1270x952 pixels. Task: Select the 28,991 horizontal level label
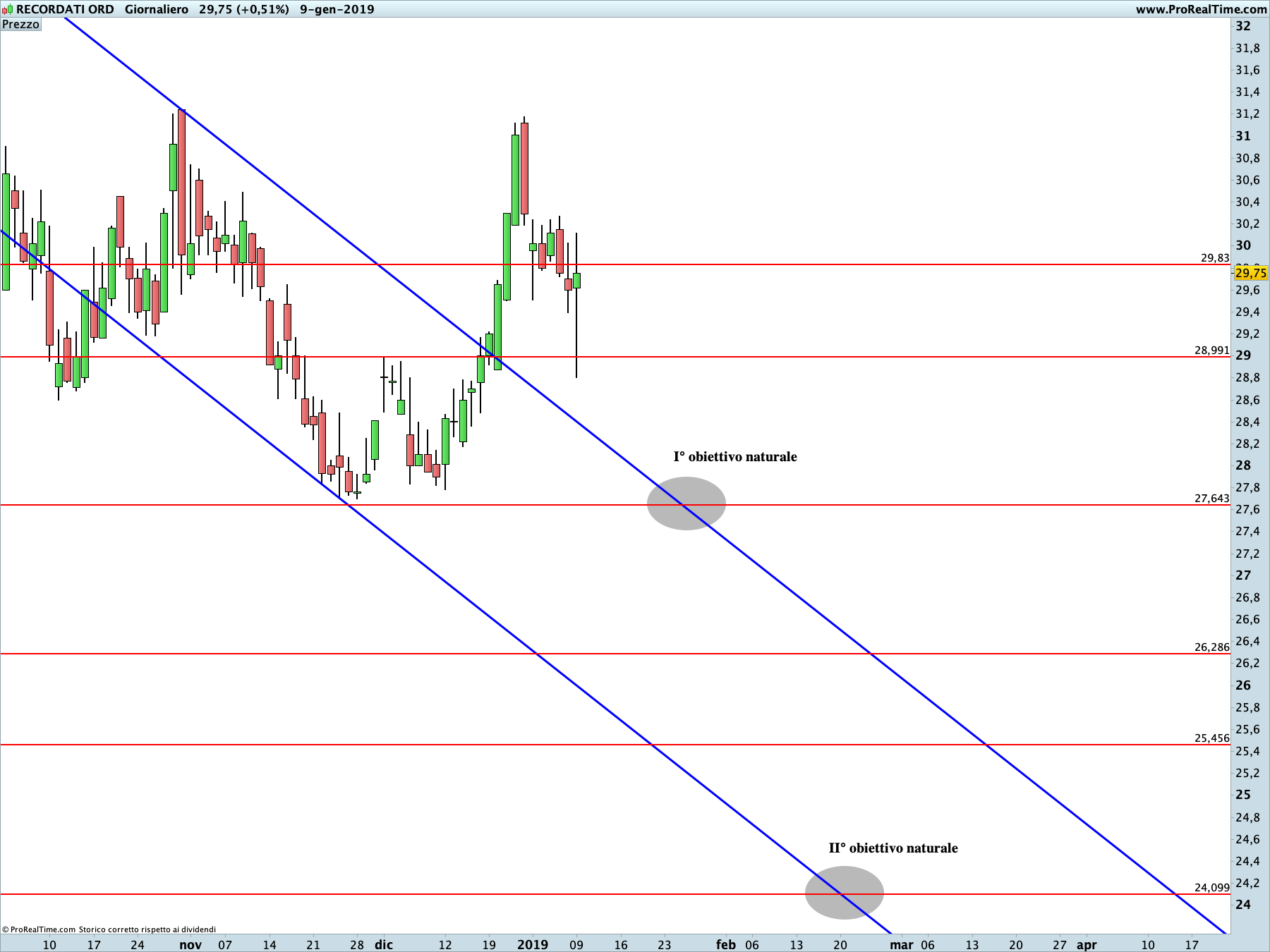tap(1211, 350)
